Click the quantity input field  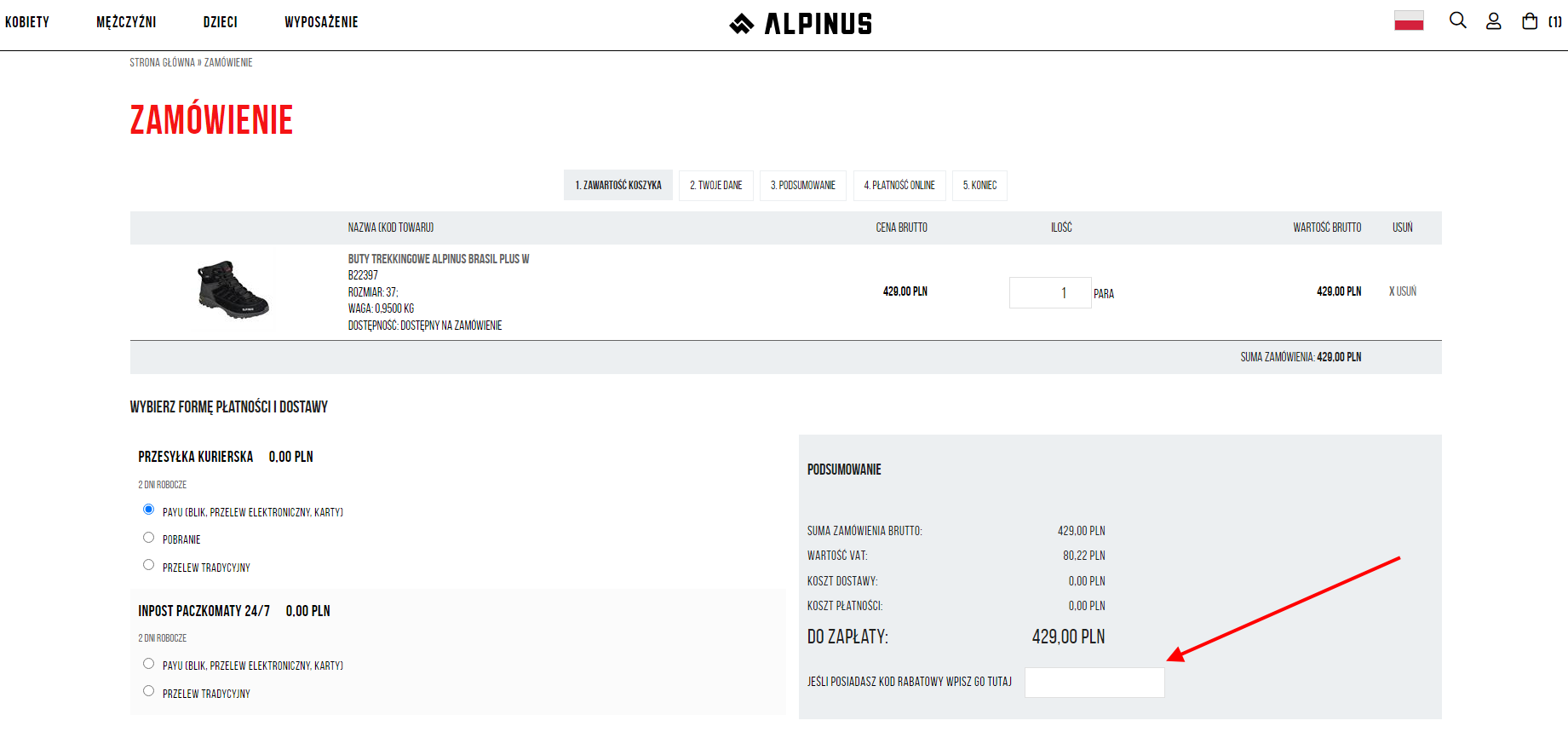(x=1050, y=292)
